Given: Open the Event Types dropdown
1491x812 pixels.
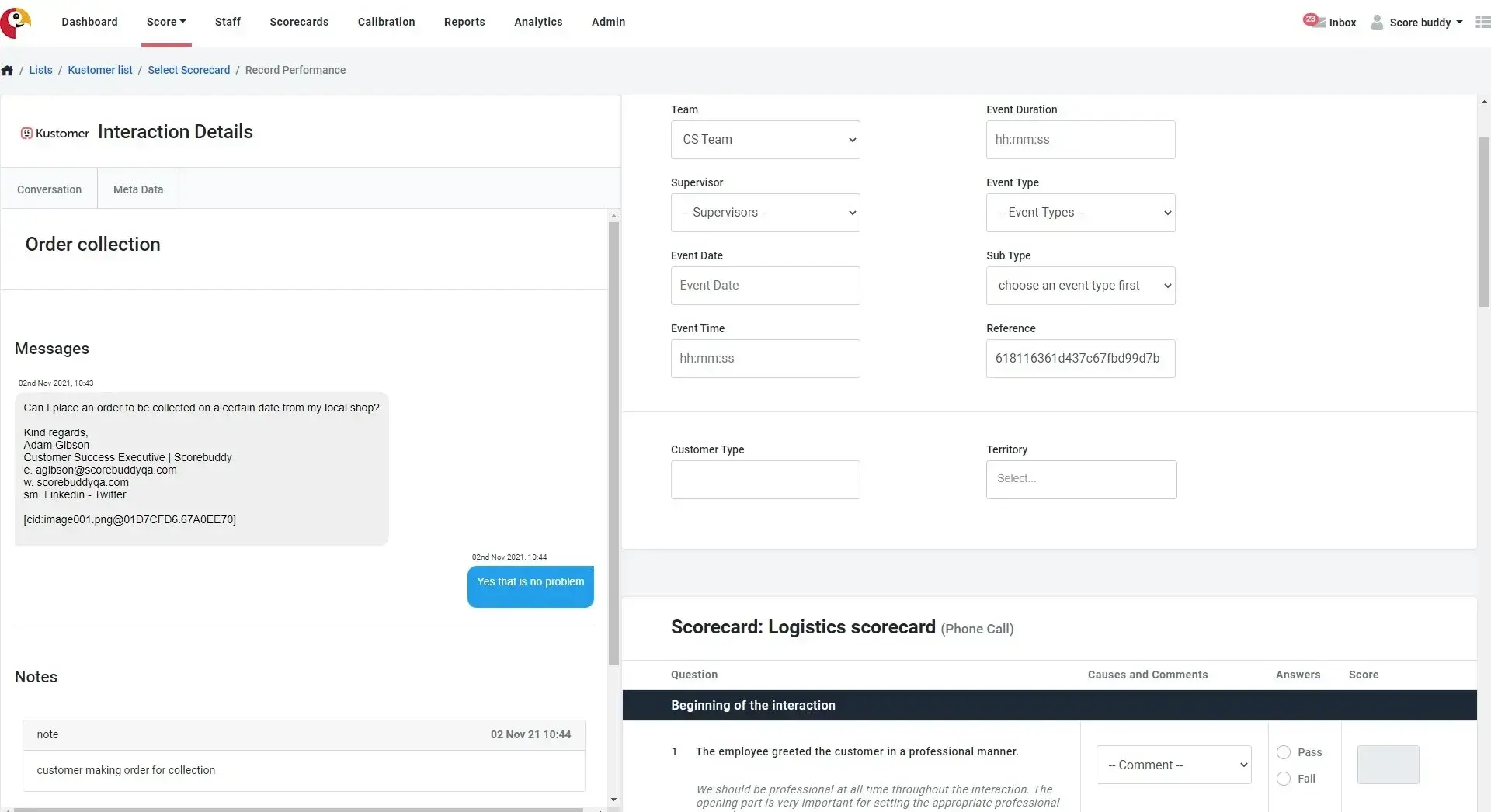Looking at the screenshot, I should click(1080, 213).
